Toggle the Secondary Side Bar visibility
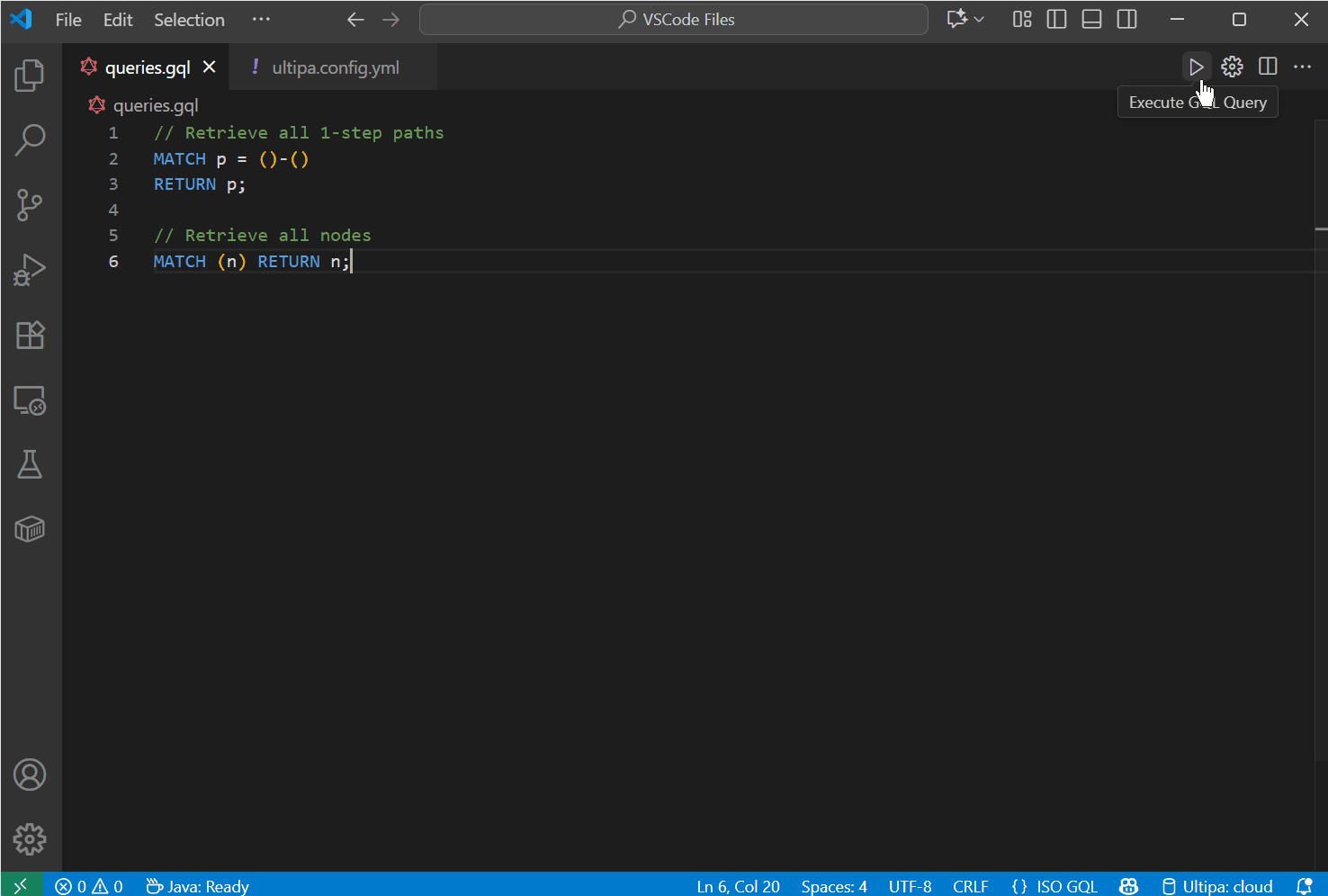This screenshot has height=896, width=1328. [1126, 19]
